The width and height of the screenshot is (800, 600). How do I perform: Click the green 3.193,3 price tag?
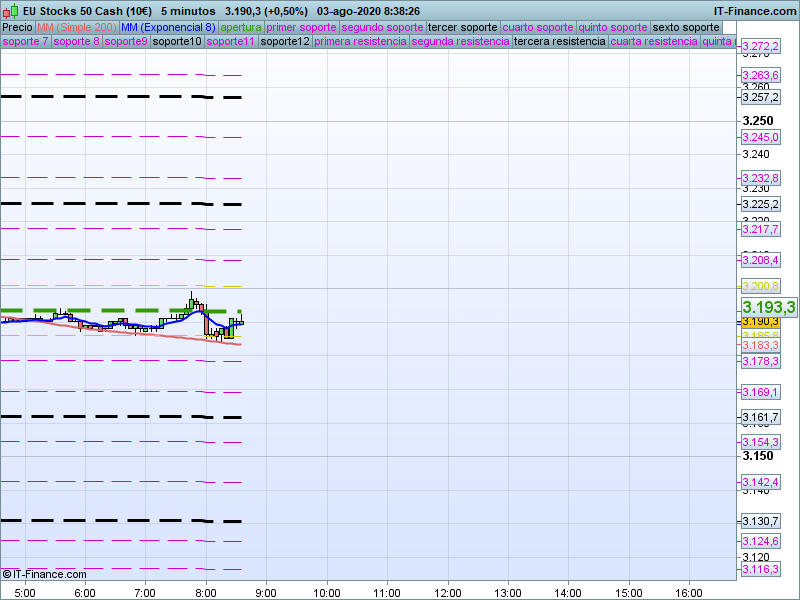pyautogui.click(x=768, y=307)
